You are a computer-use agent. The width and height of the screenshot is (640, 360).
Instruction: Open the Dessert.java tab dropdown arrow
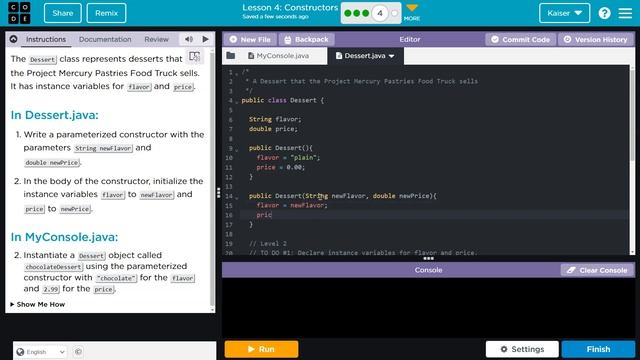point(392,56)
